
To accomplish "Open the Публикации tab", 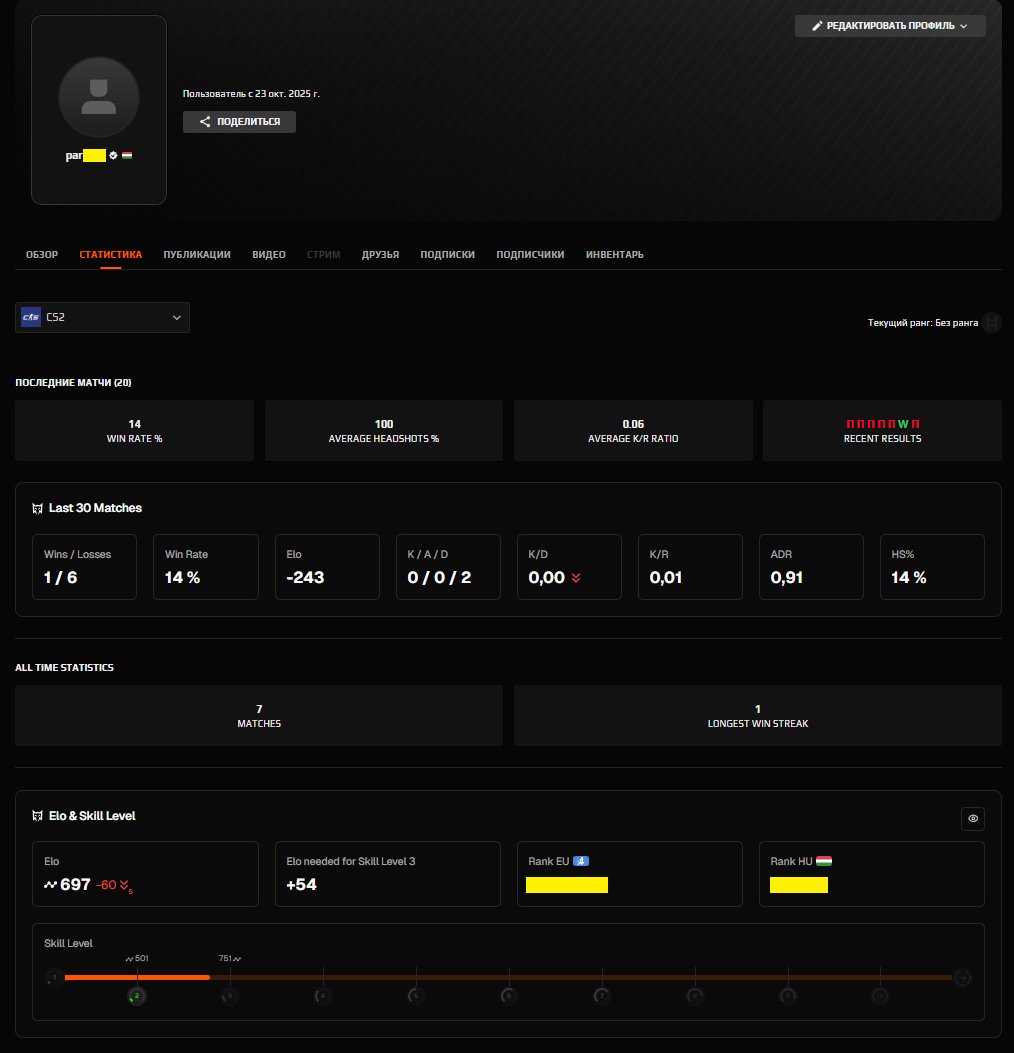I will pos(197,255).
